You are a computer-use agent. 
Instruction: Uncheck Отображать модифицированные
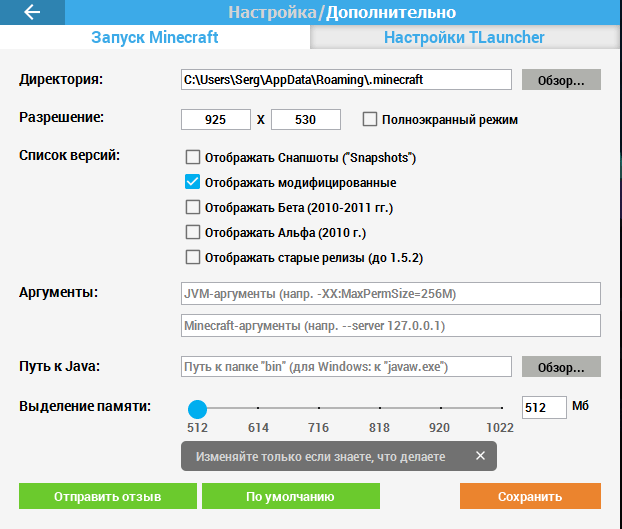pos(193,182)
